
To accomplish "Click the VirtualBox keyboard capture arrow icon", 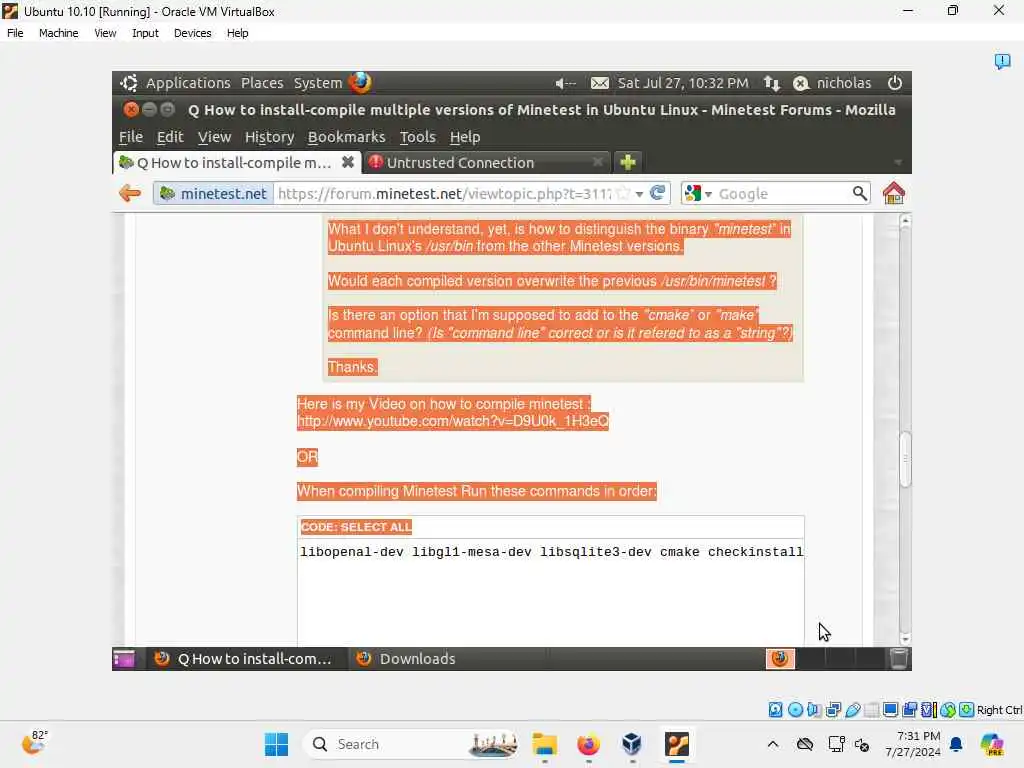I will (x=967, y=710).
